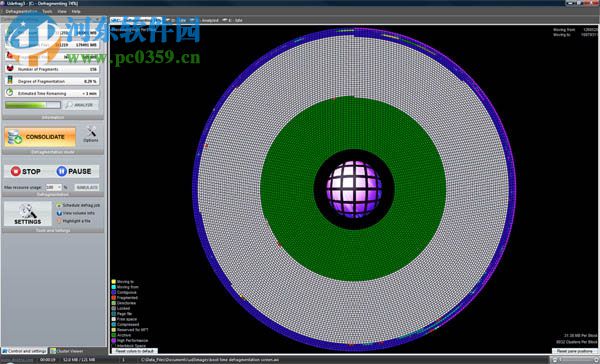The image size is (600, 364).
Task: Click the Number of Fragments icon
Action: click(10, 69)
